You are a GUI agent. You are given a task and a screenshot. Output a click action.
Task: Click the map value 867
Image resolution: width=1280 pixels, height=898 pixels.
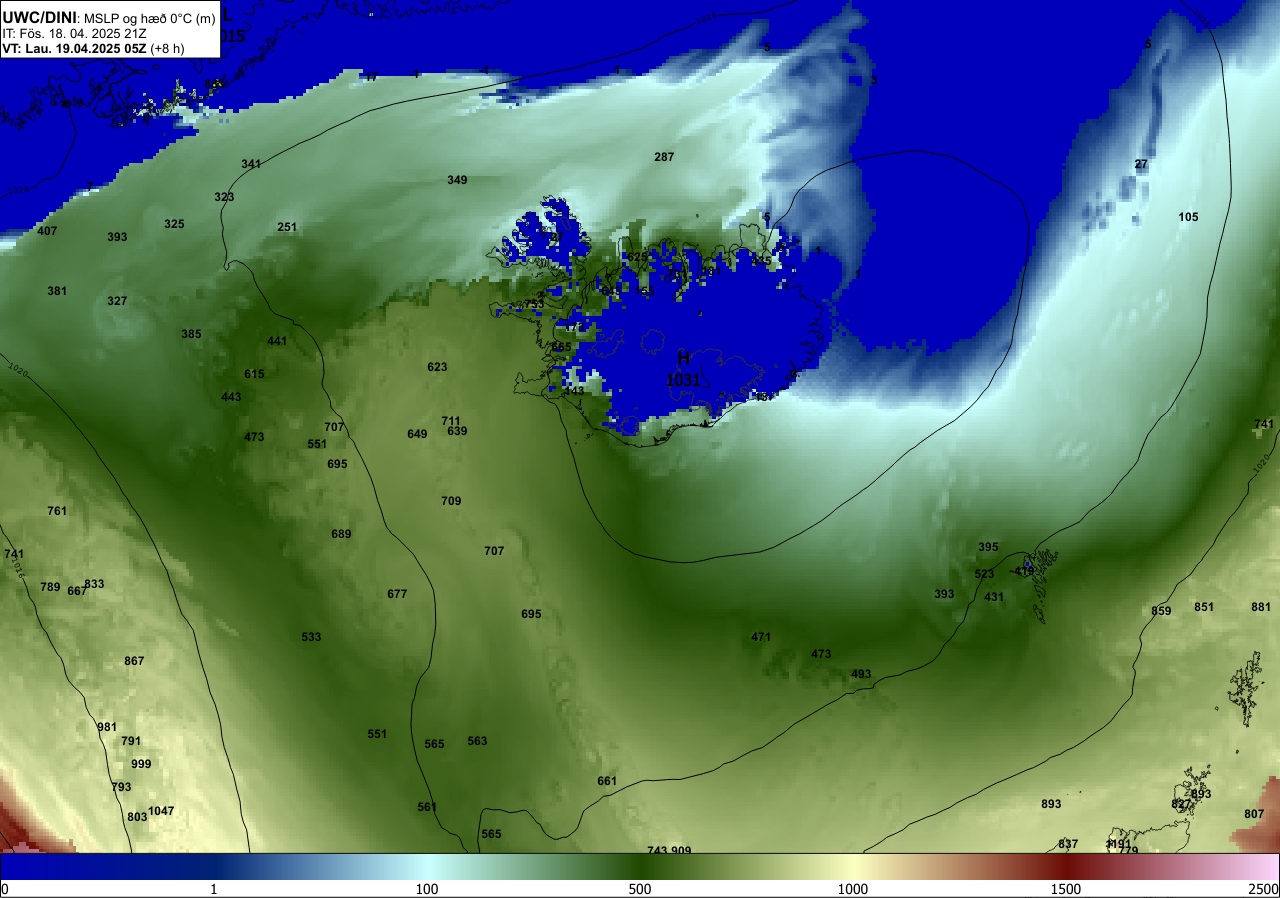[134, 661]
